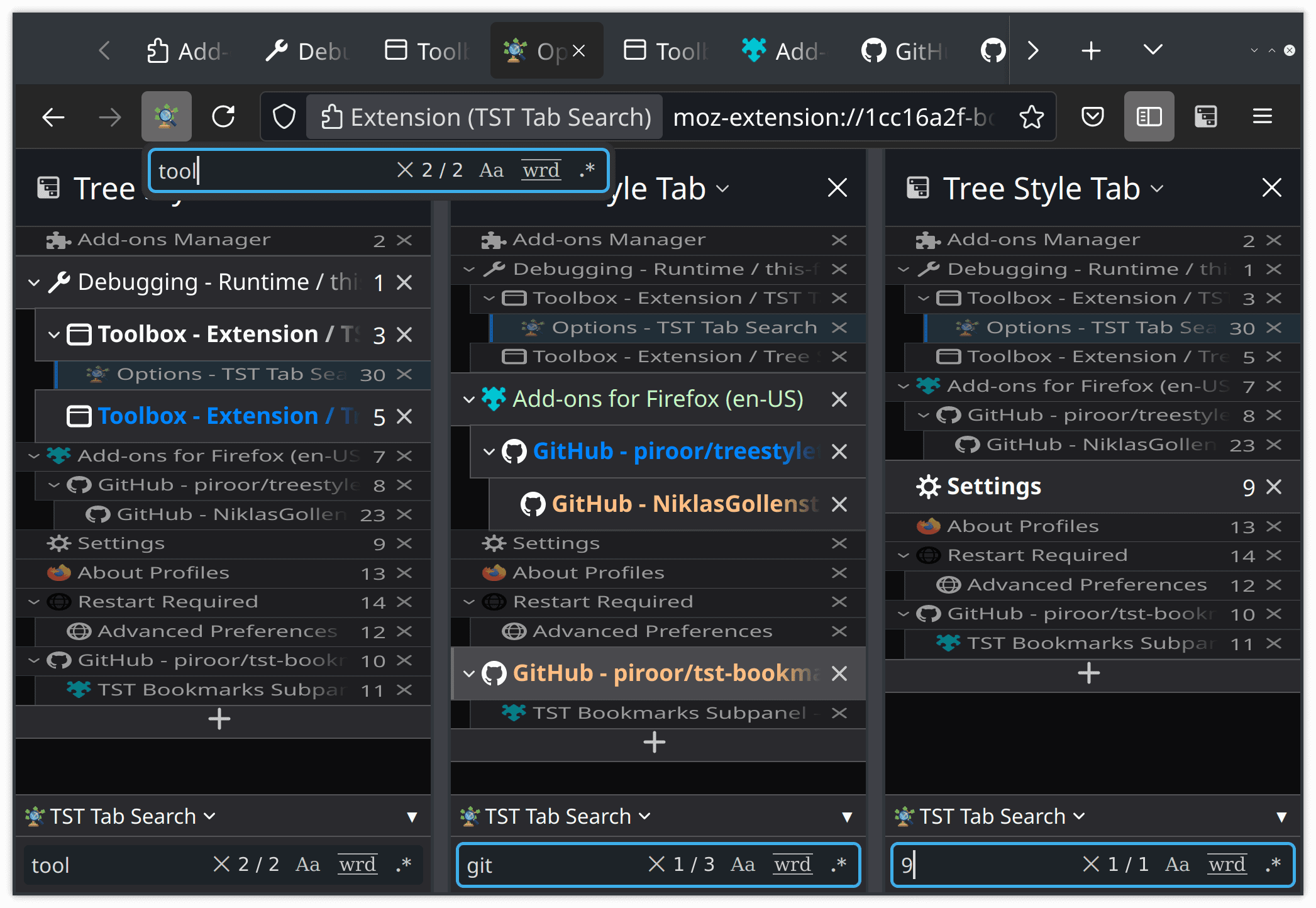Image resolution: width=1316 pixels, height=908 pixels.
Task: Reload the current page
Action: click(x=223, y=117)
